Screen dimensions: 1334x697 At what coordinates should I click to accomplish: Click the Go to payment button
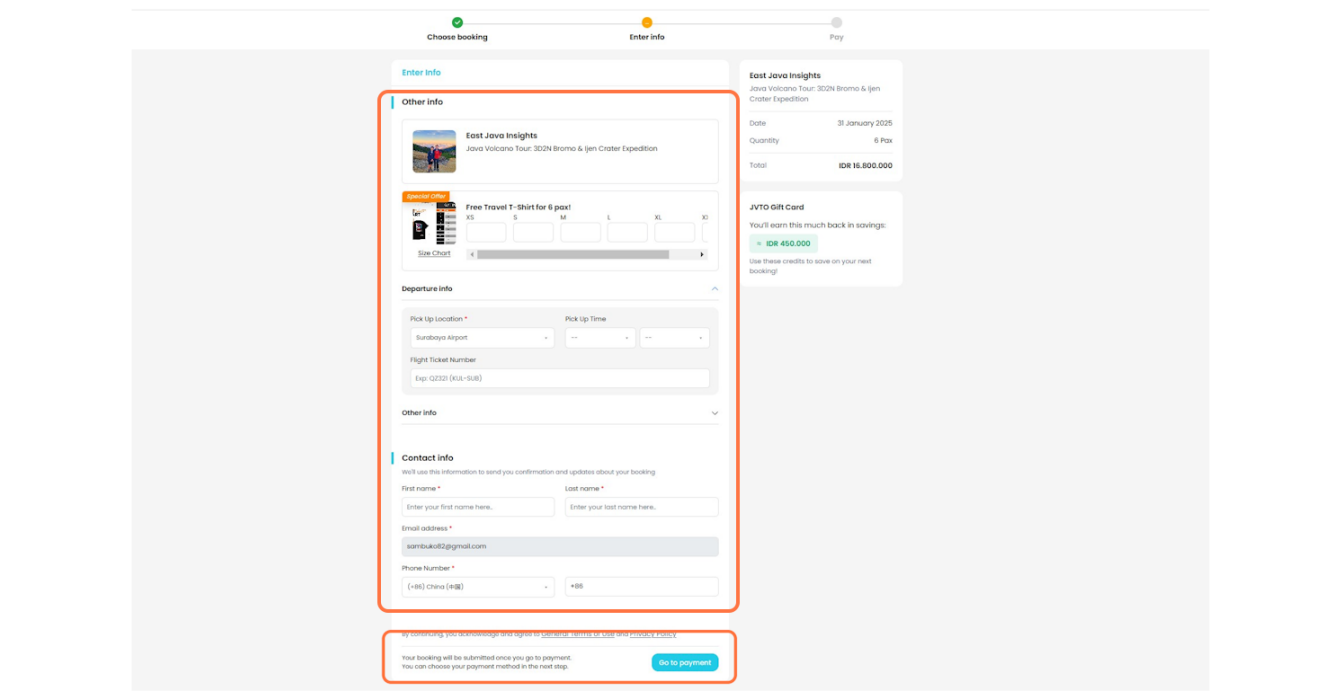(x=685, y=662)
